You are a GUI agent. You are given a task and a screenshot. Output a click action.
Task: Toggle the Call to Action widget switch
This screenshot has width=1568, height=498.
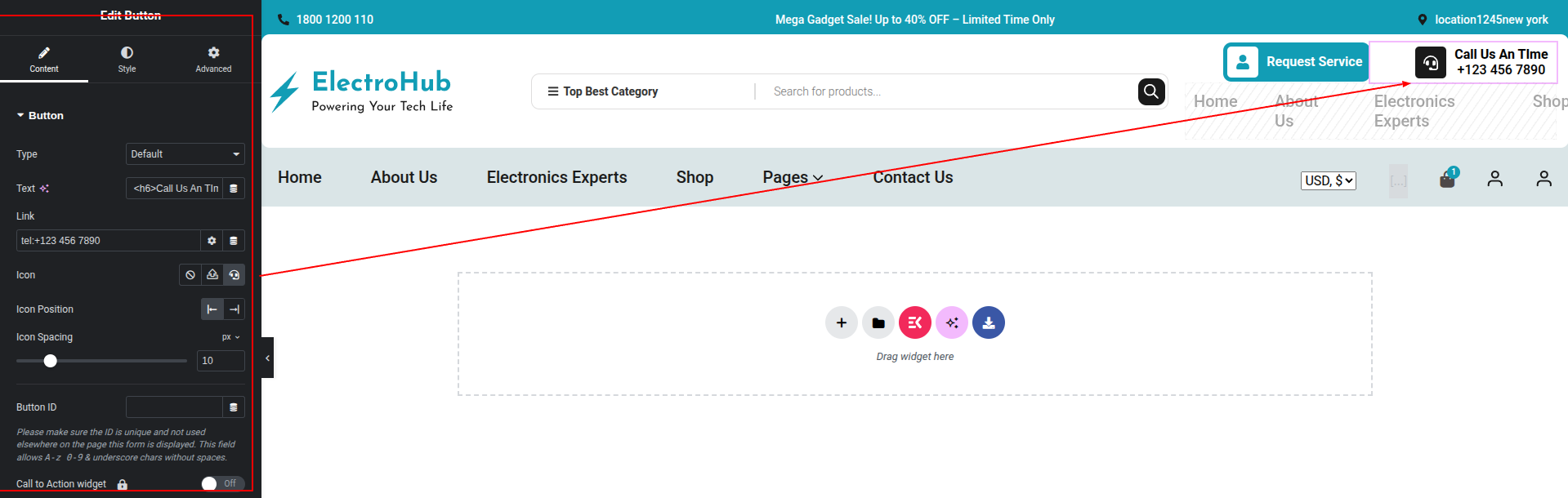click(x=222, y=483)
